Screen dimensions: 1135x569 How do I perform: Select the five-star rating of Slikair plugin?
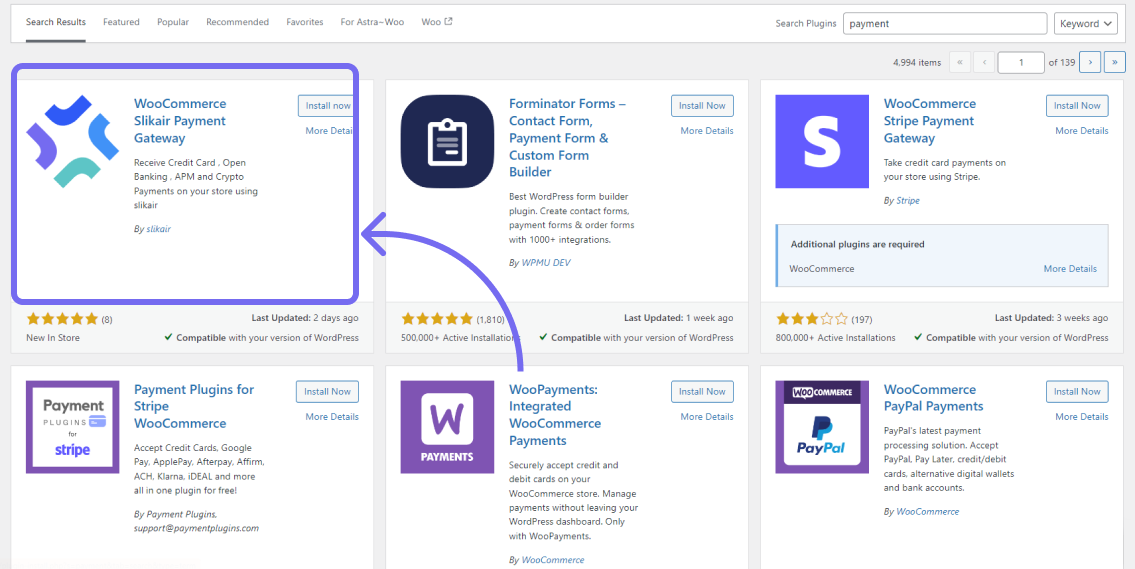tap(62, 319)
